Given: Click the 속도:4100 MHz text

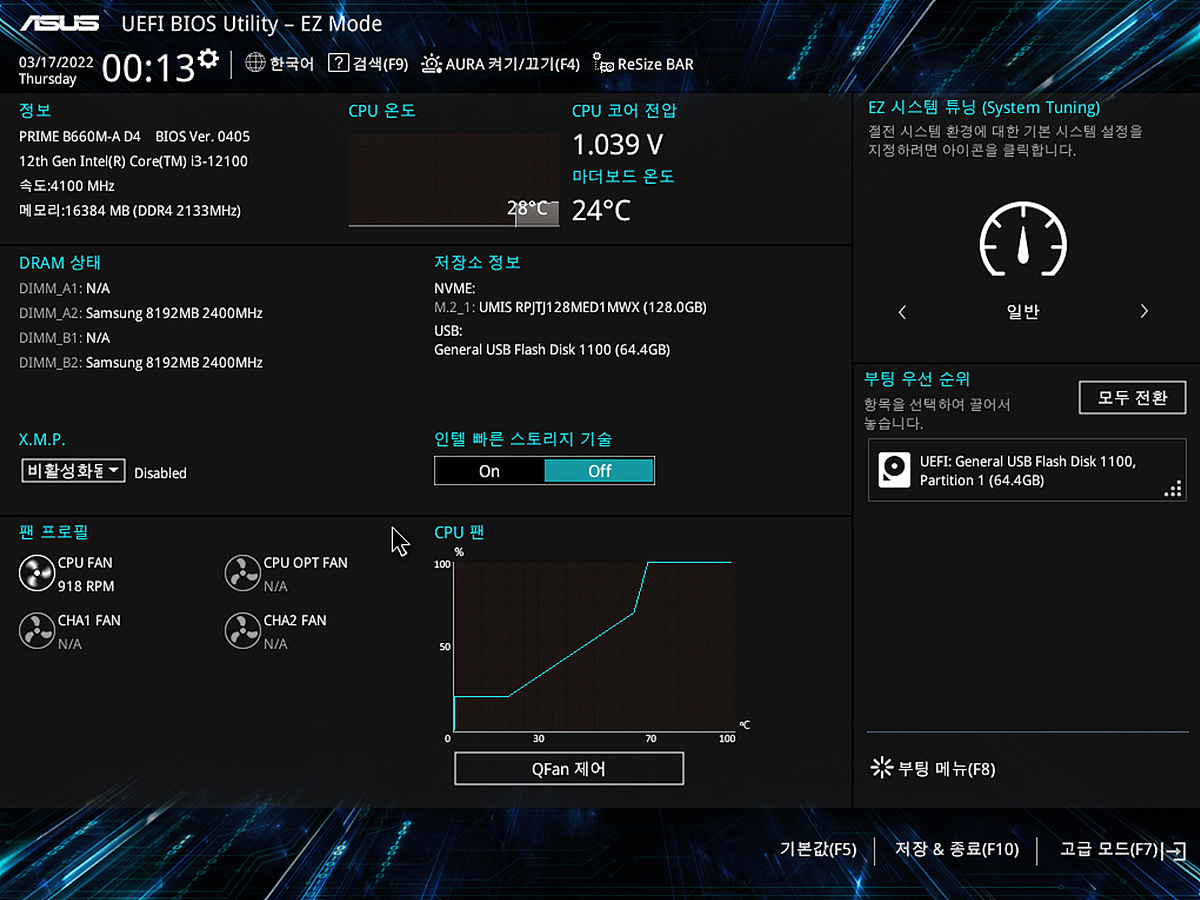Looking at the screenshot, I should (x=67, y=186).
